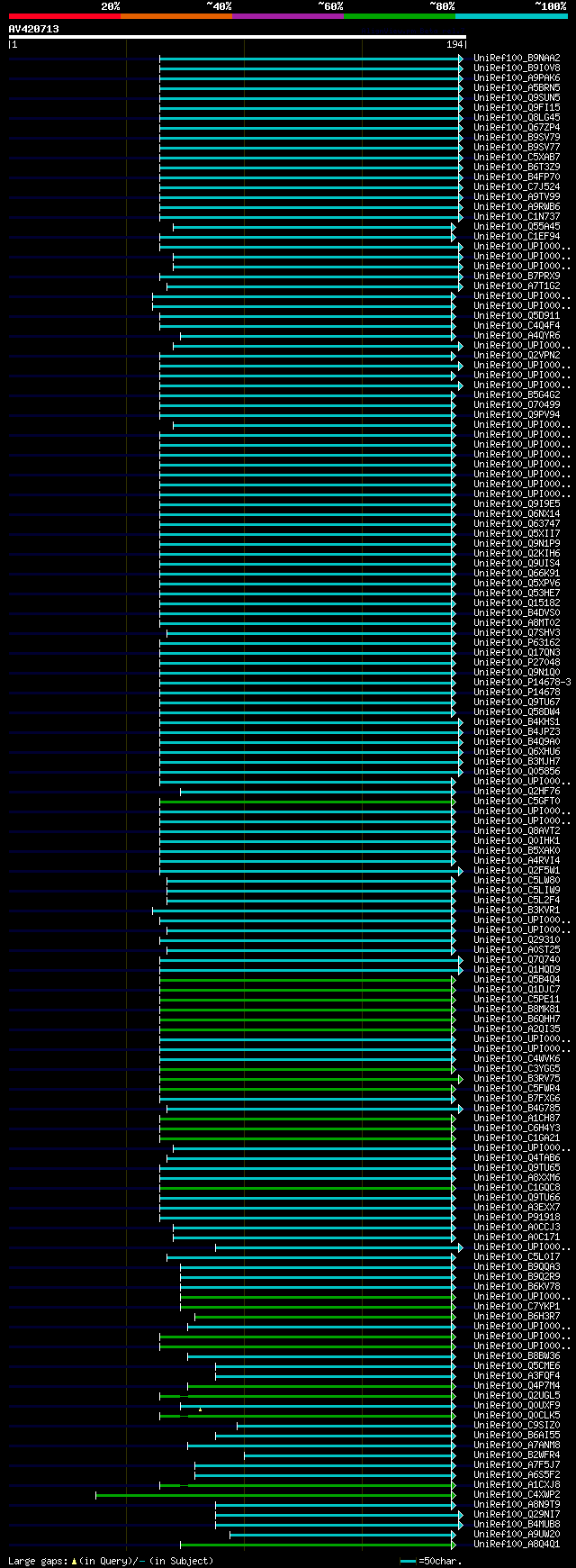576x1568 pixels.
Task: Select the UniRef100_Q2HF76 label
Action: pos(517,791)
